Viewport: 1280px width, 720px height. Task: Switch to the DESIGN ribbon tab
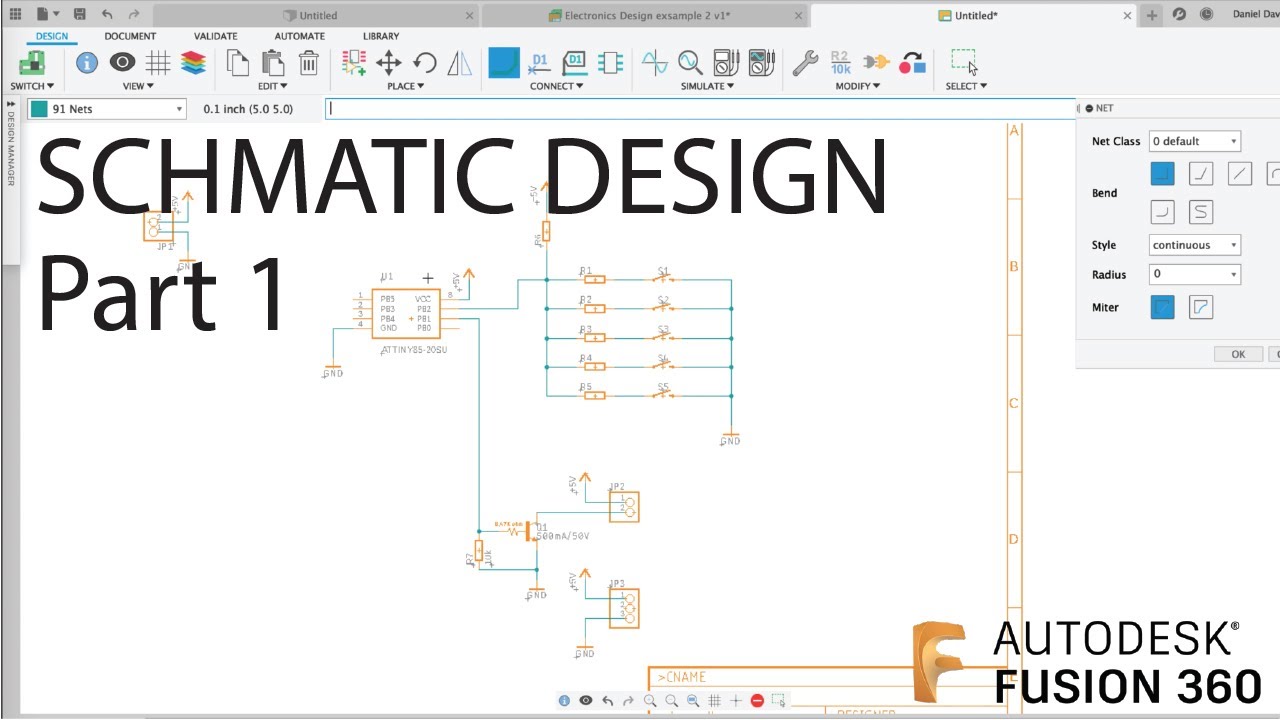pyautogui.click(x=52, y=36)
